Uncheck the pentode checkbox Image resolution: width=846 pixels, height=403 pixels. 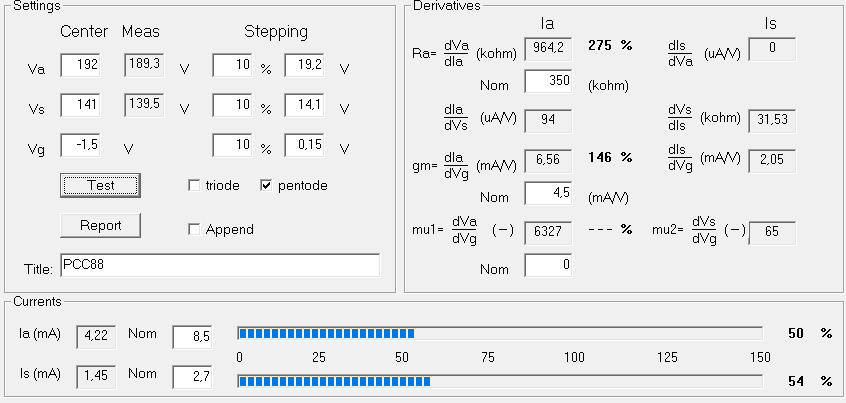tap(266, 186)
